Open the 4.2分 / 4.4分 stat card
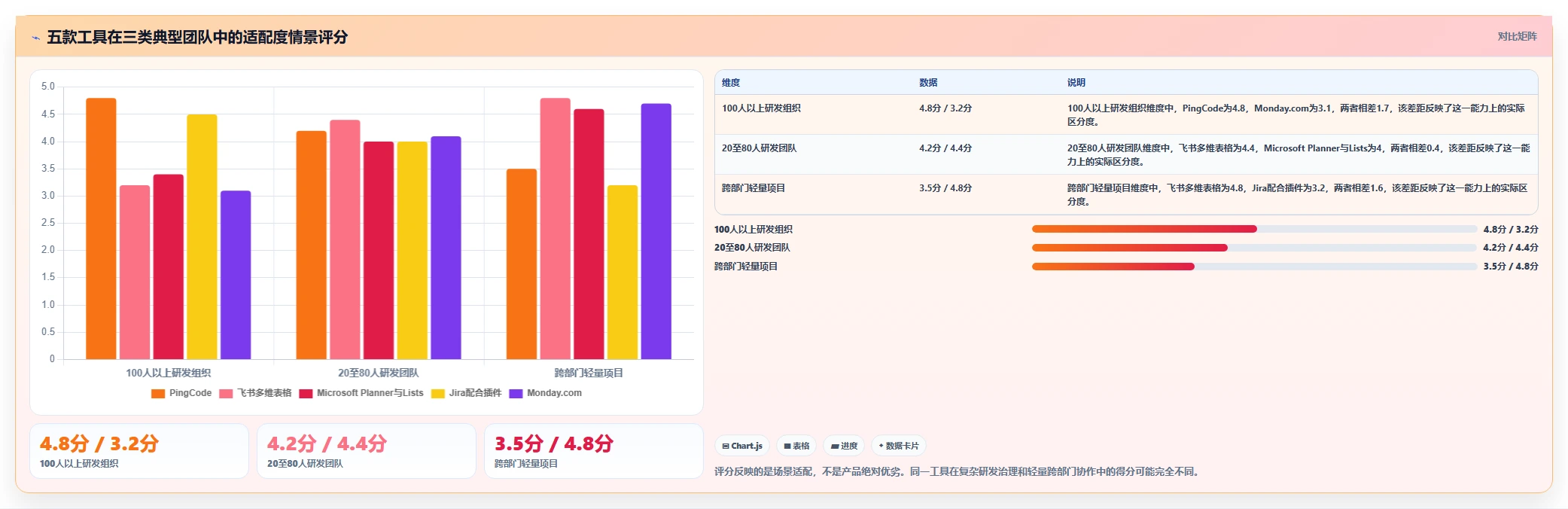This screenshot has height=509, width=1568. [x=367, y=451]
